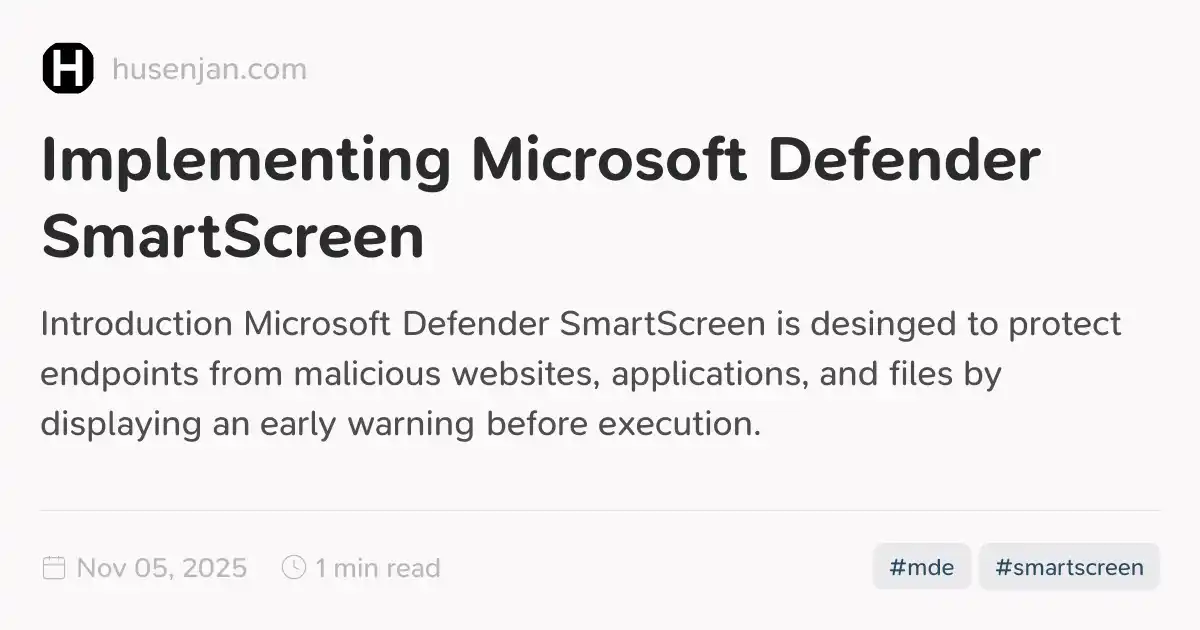Select the #mde tag
This screenshot has height=630, width=1200.
(922, 567)
